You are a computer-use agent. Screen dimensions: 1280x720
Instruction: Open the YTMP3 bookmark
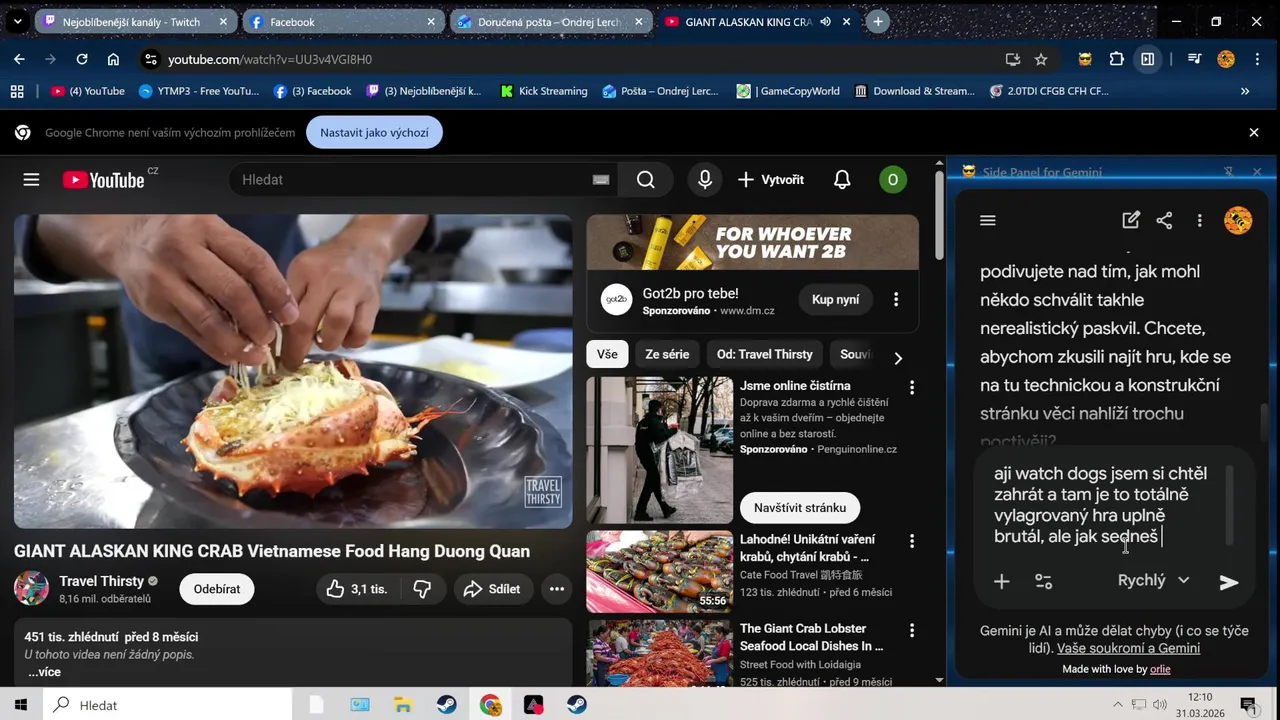[x=198, y=91]
